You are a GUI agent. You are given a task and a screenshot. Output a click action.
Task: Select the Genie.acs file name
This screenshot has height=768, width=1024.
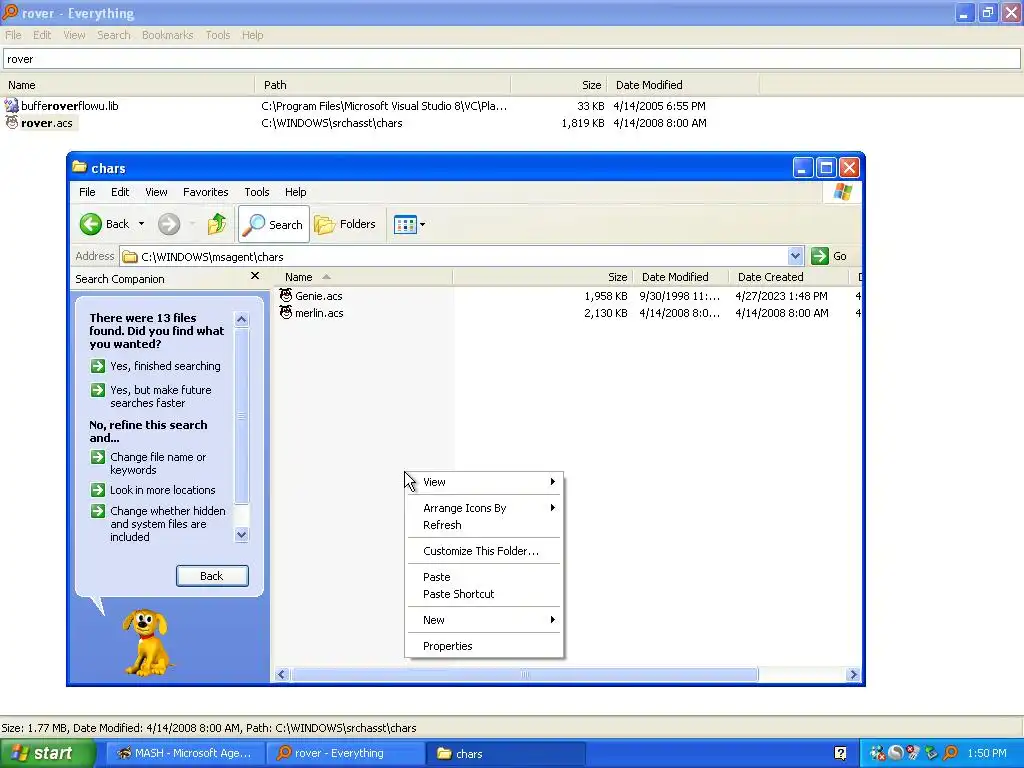[319, 296]
